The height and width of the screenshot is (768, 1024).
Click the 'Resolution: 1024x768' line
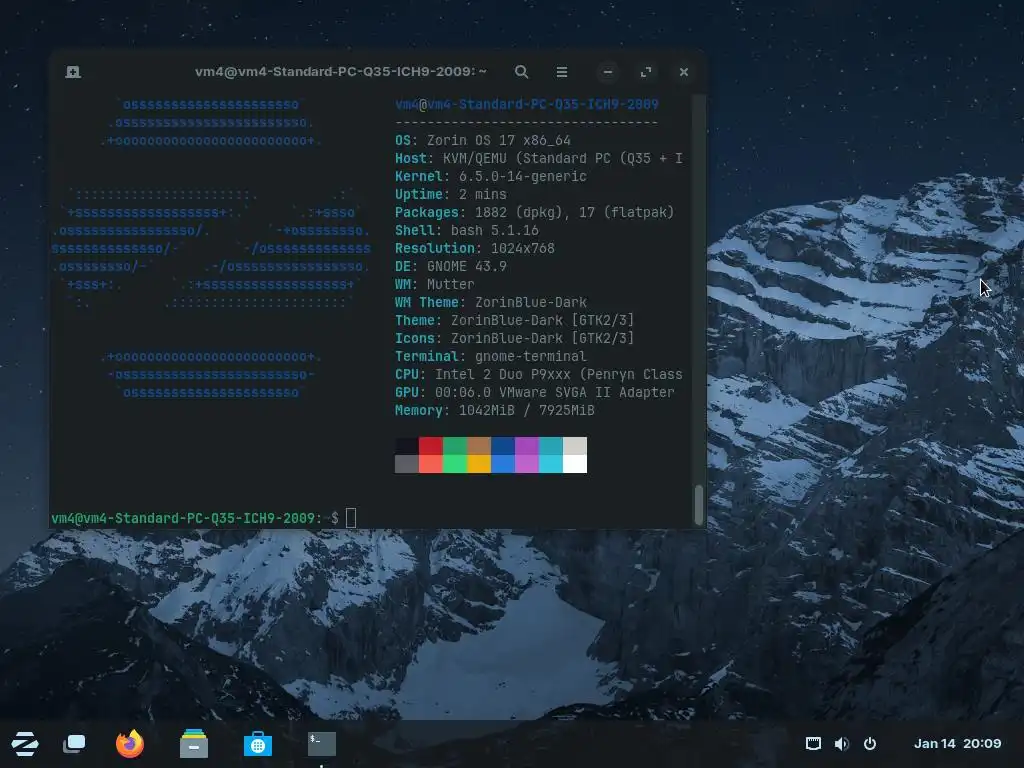pyautogui.click(x=475, y=248)
